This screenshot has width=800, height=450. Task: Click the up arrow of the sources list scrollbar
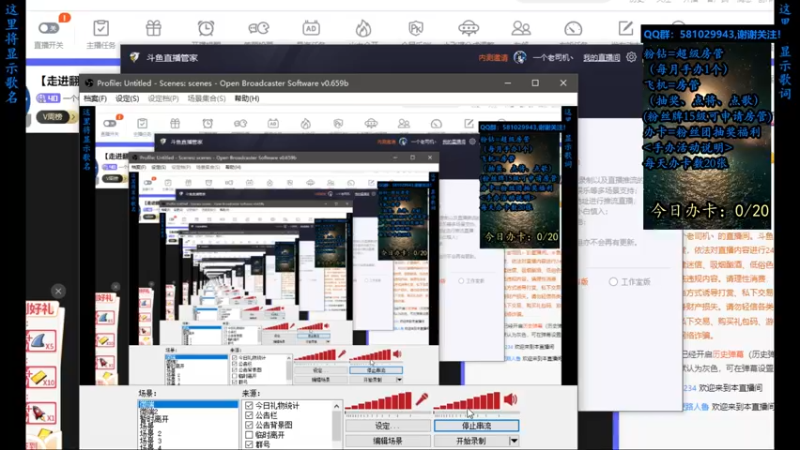[336, 406]
